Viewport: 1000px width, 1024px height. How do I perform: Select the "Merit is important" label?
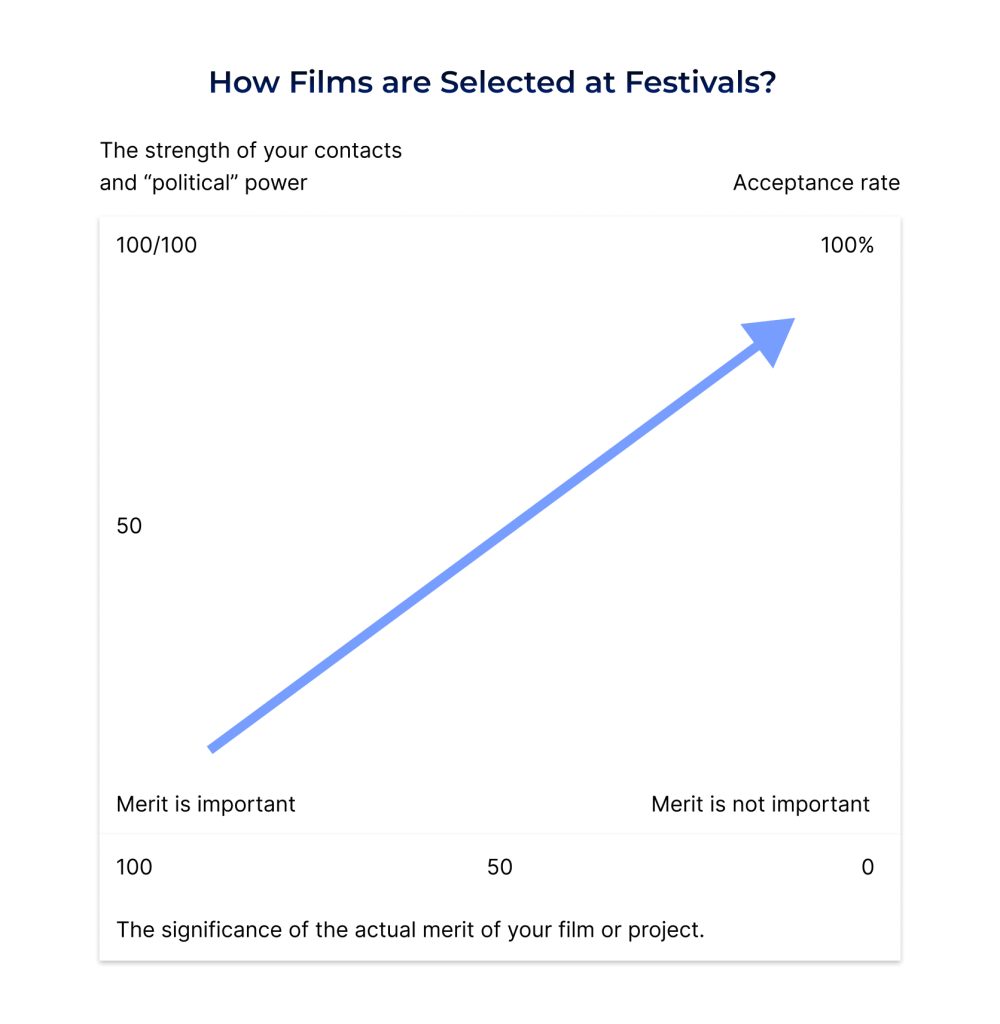pos(206,804)
